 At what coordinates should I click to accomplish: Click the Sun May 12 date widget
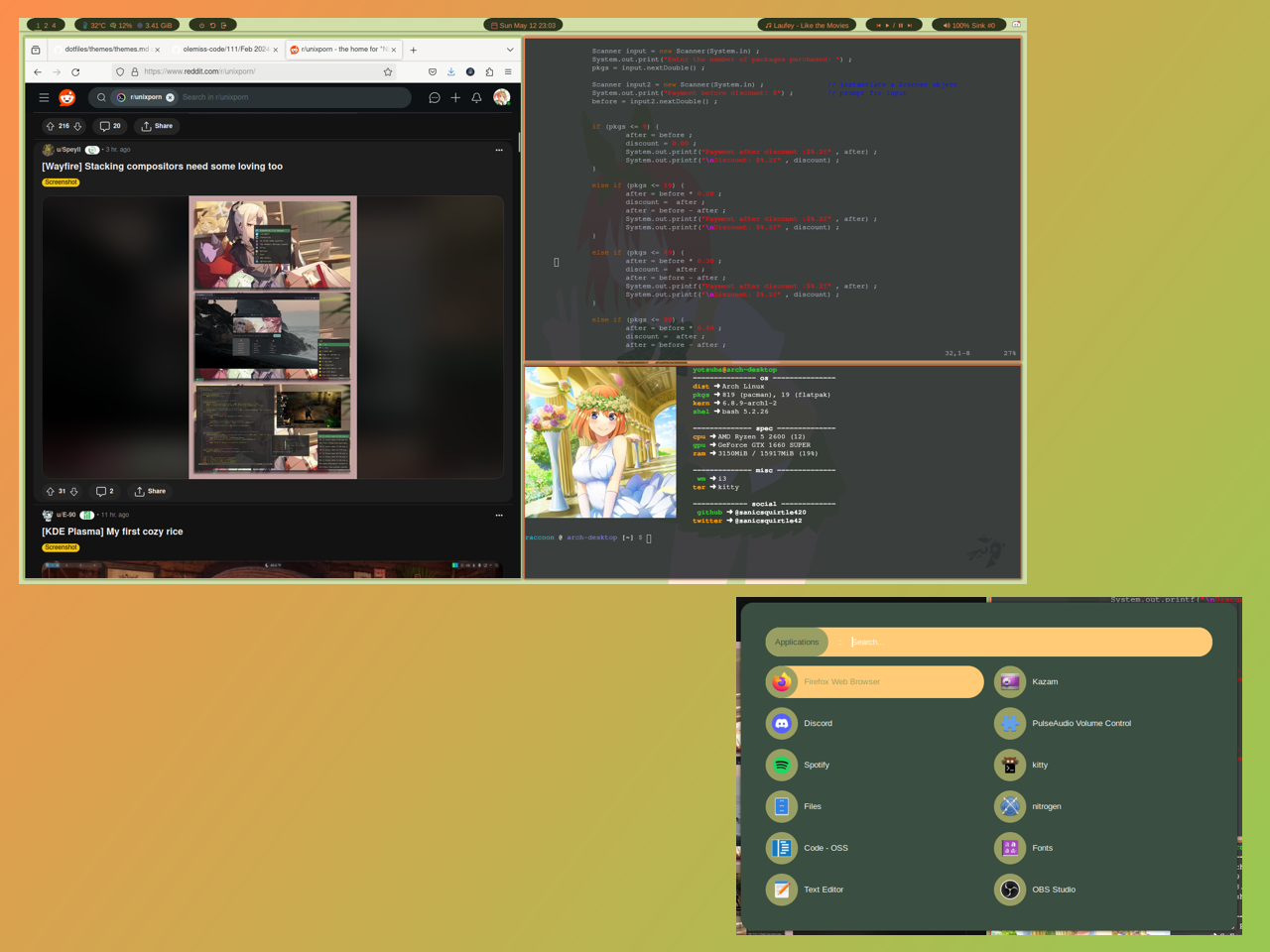pos(524,25)
